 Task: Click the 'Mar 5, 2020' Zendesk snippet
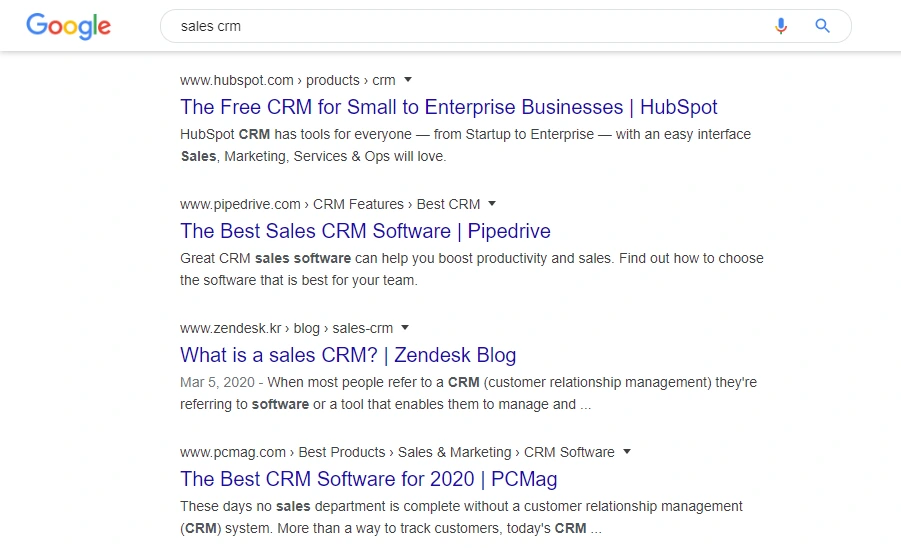tap(468, 393)
